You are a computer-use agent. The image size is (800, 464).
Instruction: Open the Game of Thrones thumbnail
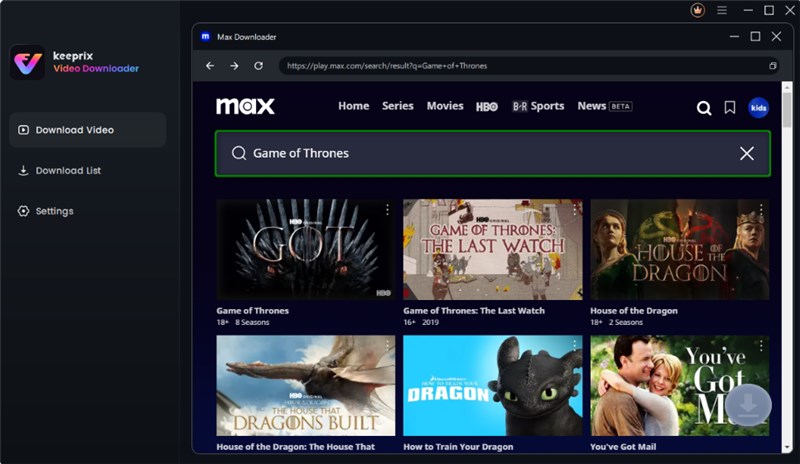coord(306,249)
